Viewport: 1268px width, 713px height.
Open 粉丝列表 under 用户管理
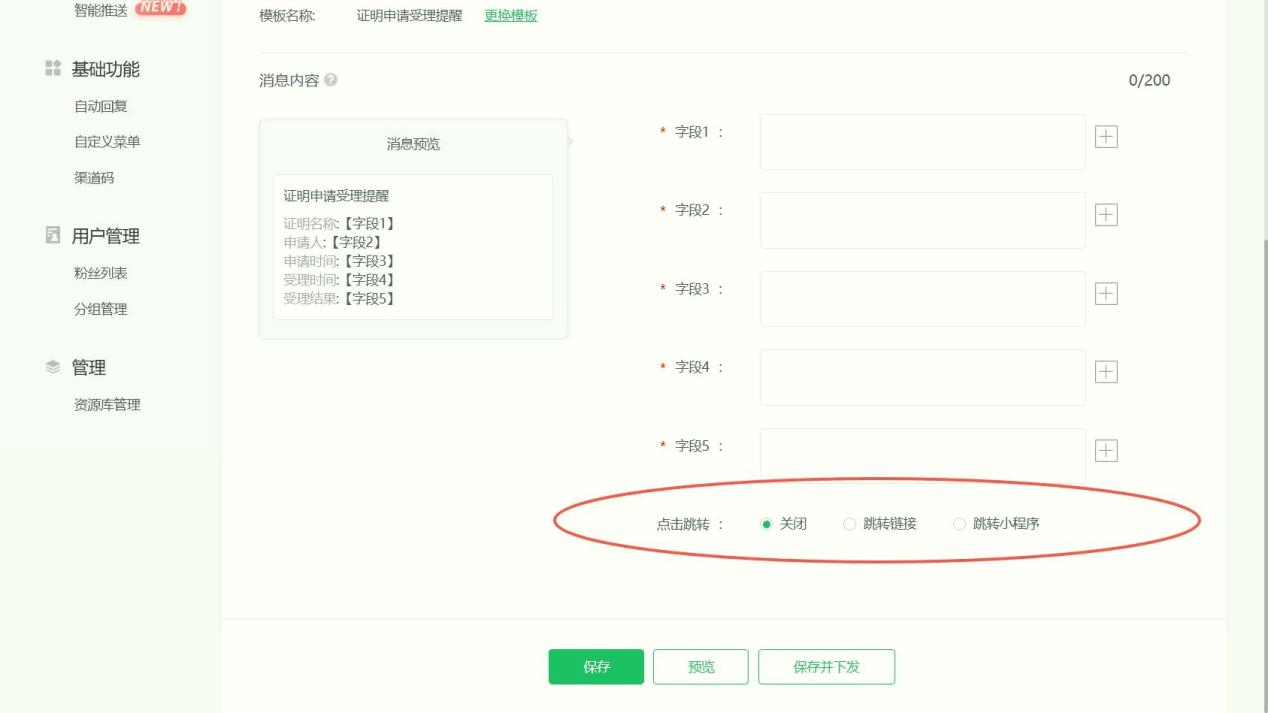[101, 273]
